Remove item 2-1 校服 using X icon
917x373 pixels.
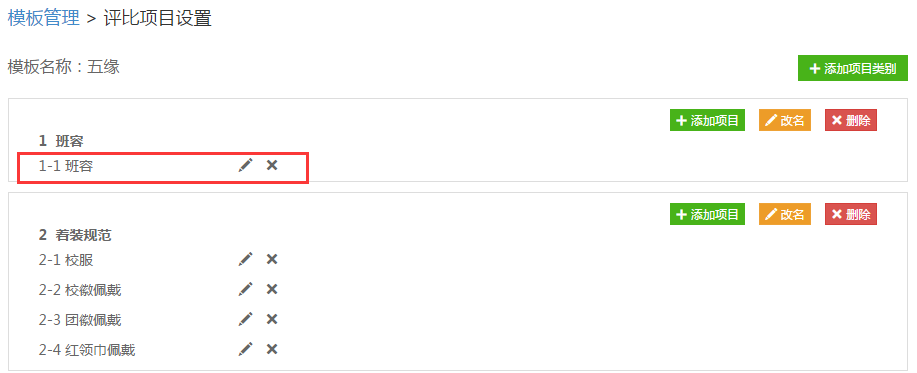(x=272, y=259)
